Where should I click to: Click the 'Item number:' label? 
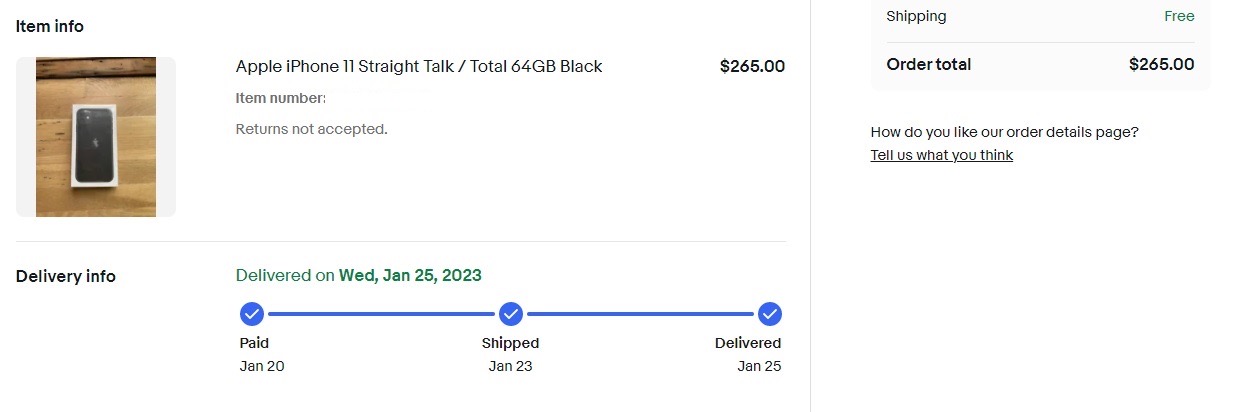pos(281,98)
